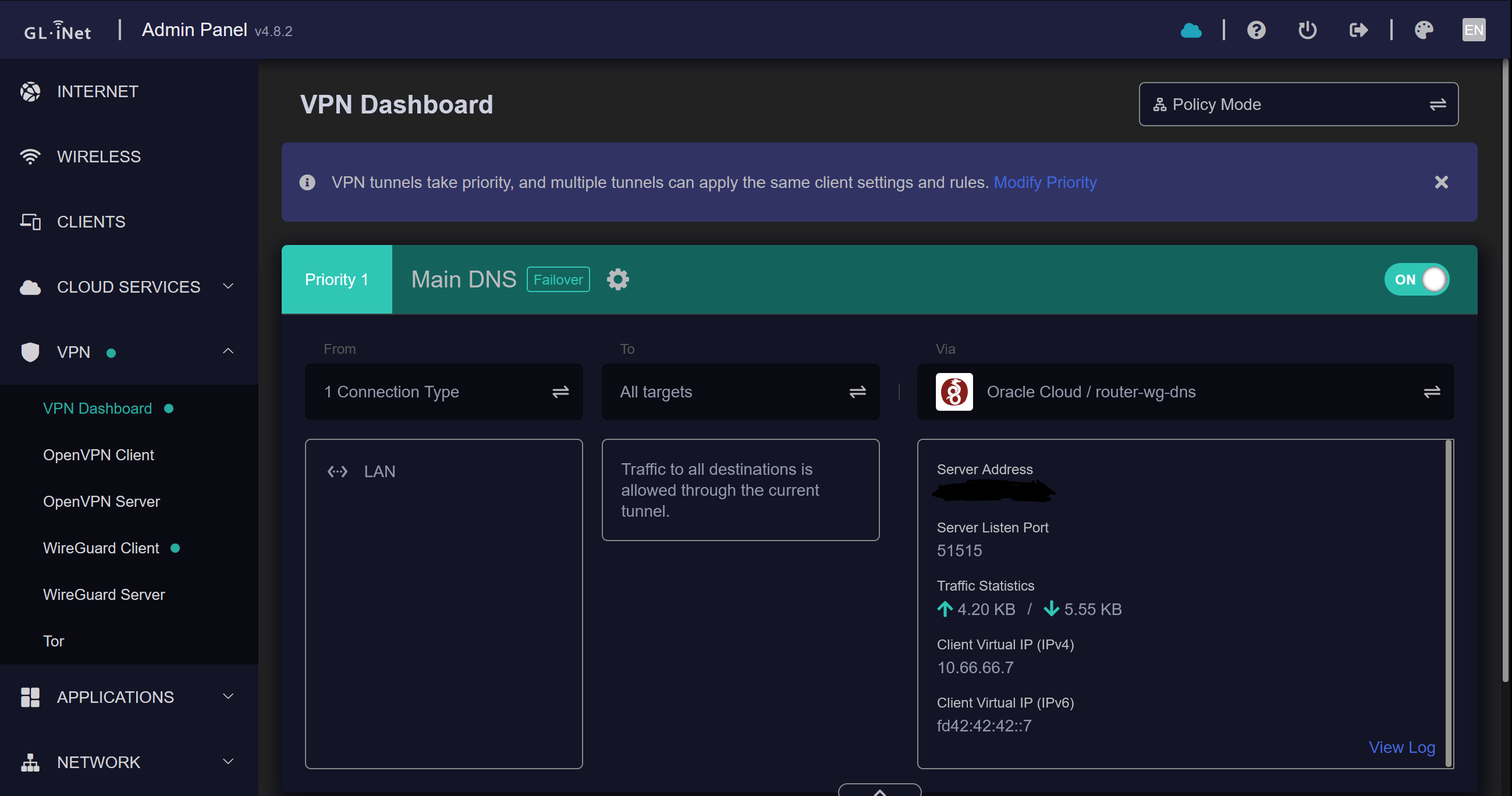Screen dimensions: 1512x796
Task: Open the WireGuard Client menu item
Action: 101,548
